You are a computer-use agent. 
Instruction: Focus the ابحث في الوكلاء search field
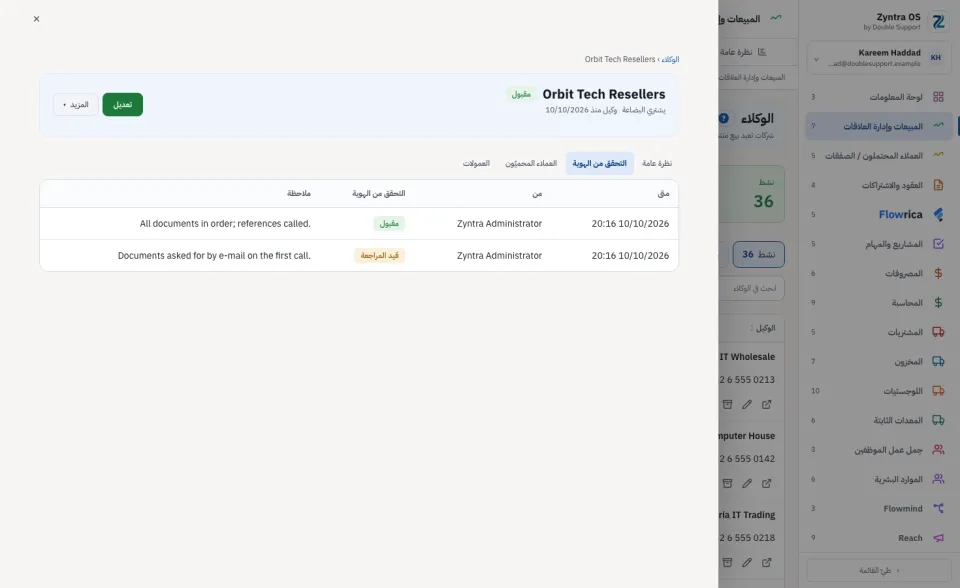click(751, 288)
